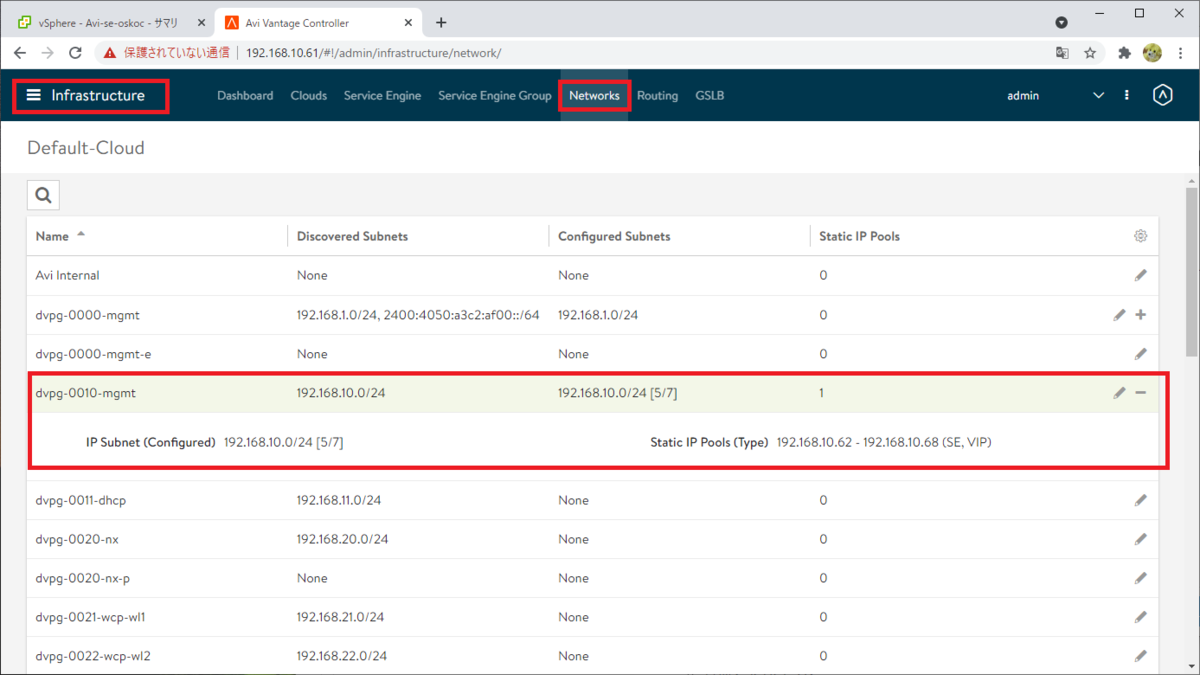This screenshot has width=1200, height=675.
Task: Click the static pool range 192.168.10.62 - 192.168.10.68
Action: 858,442
